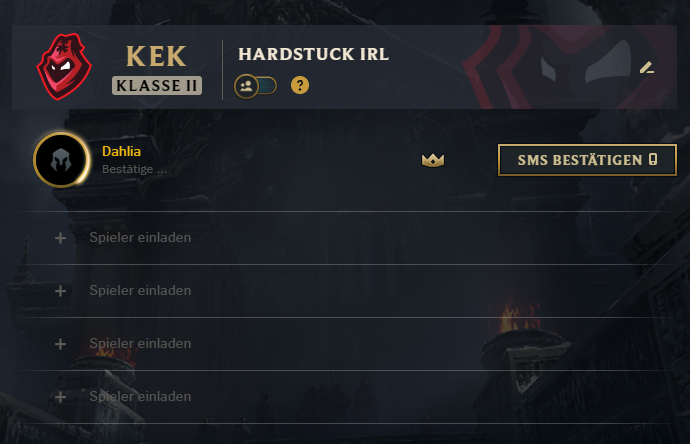
Task: Click the player name Dahlia
Action: pyautogui.click(x=121, y=151)
